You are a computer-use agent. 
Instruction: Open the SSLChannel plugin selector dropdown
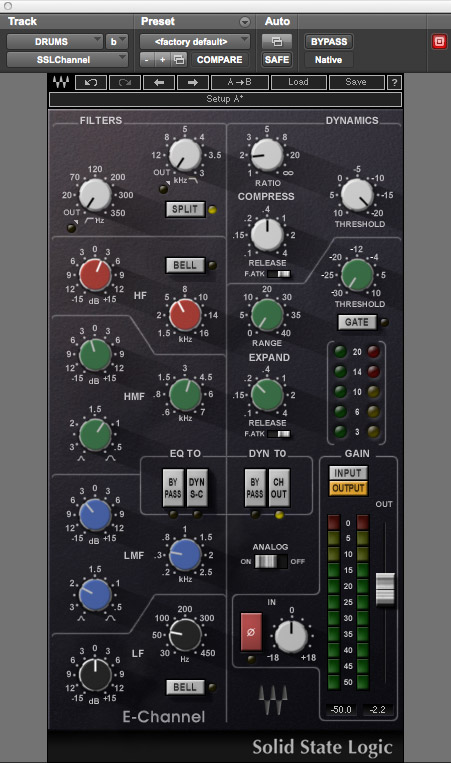coord(67,60)
